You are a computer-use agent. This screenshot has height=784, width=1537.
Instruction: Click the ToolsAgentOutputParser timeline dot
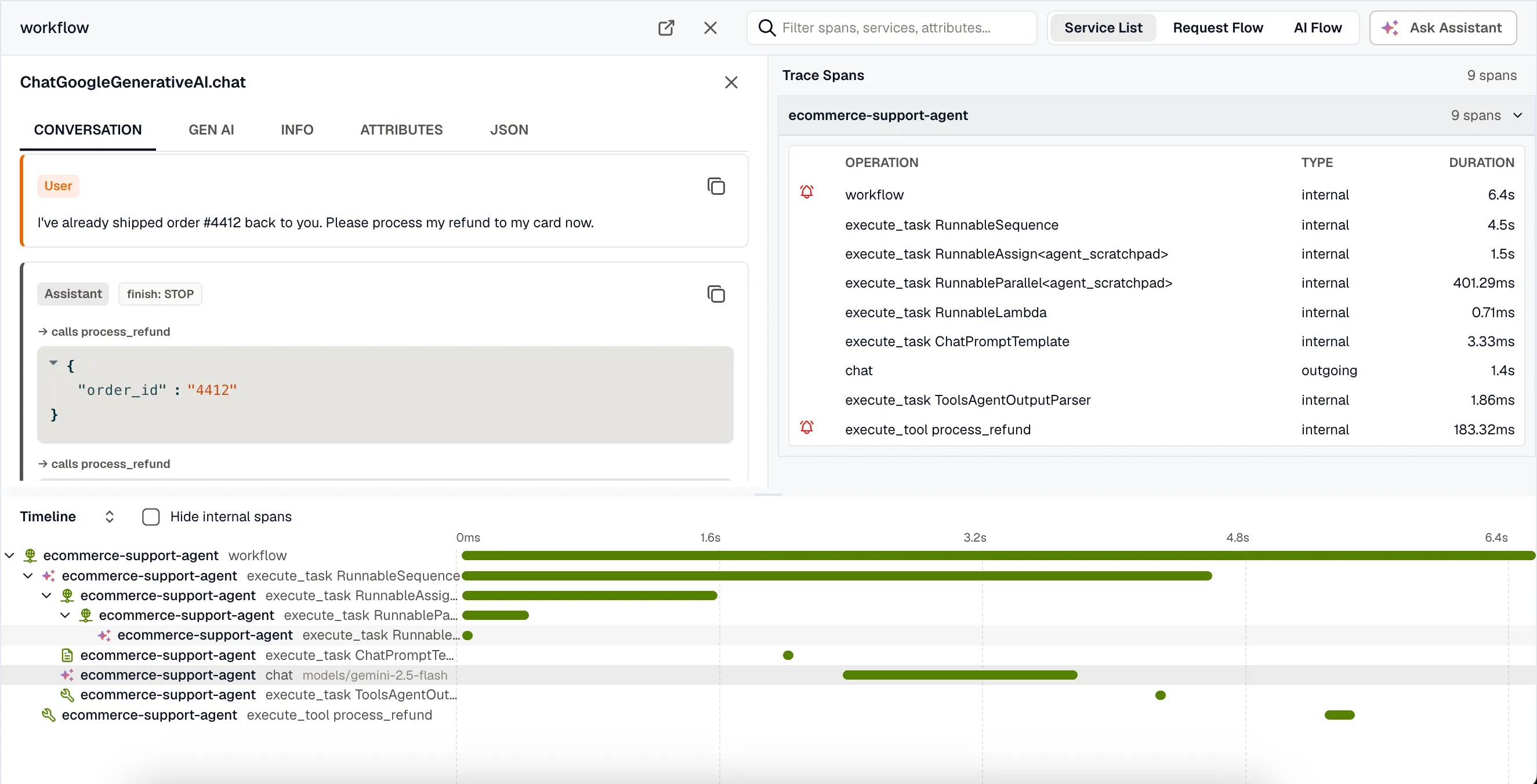tap(1160, 695)
